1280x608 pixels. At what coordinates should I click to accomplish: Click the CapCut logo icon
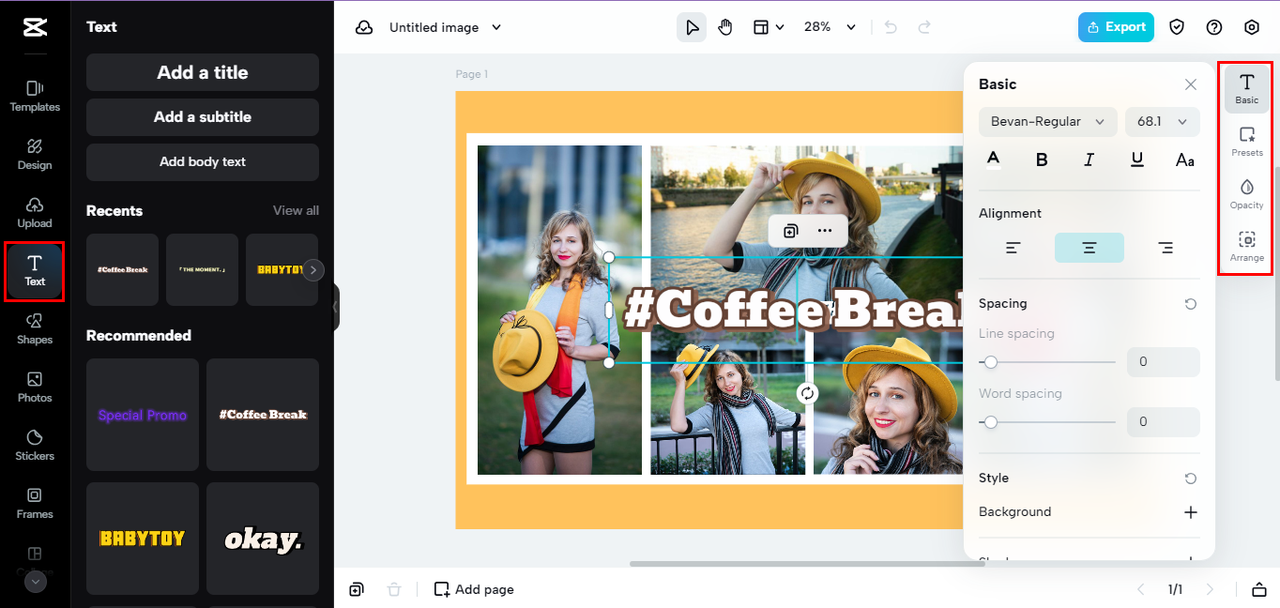coord(35,27)
